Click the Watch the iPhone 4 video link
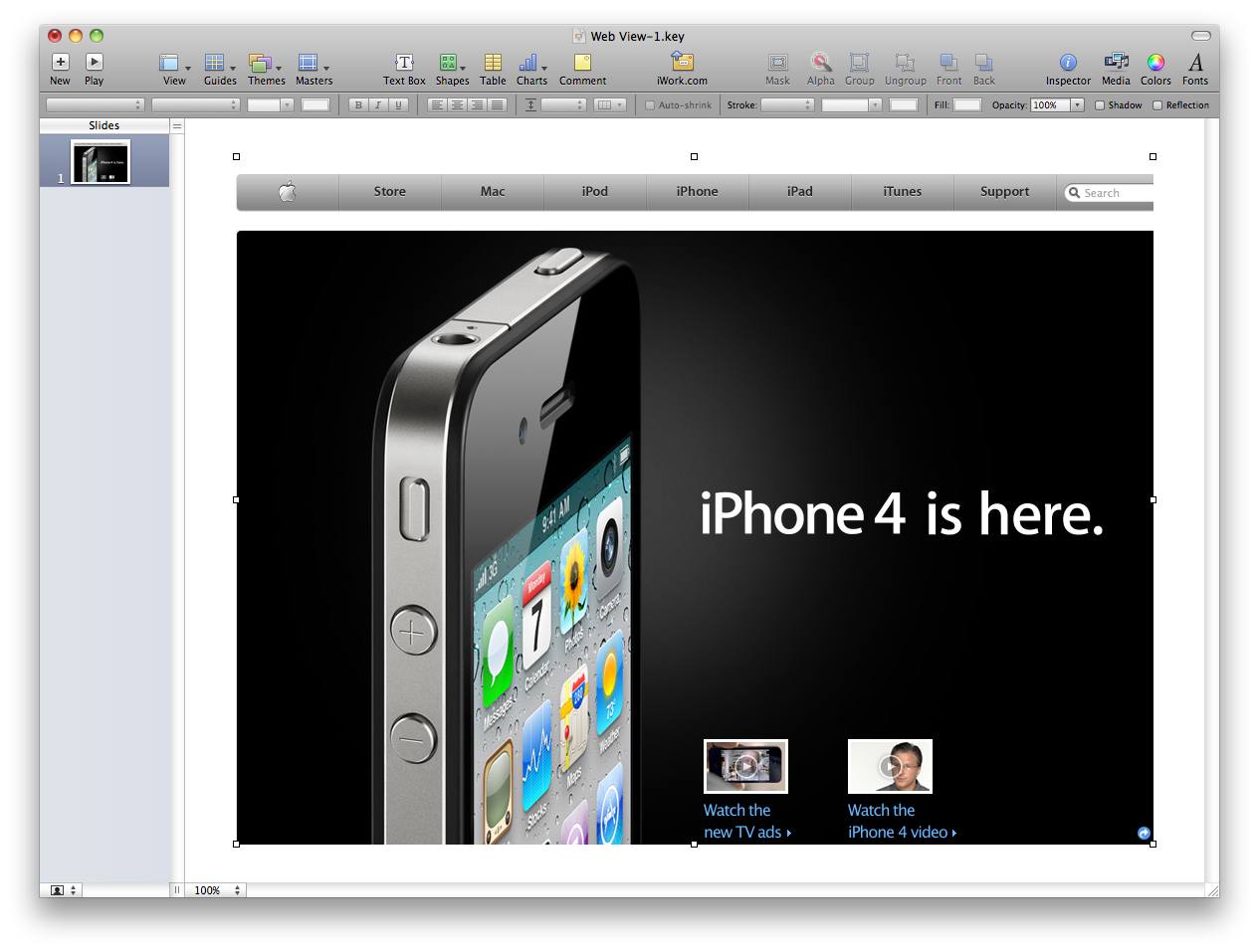Screen dimensions: 1259x952 (x=900, y=822)
